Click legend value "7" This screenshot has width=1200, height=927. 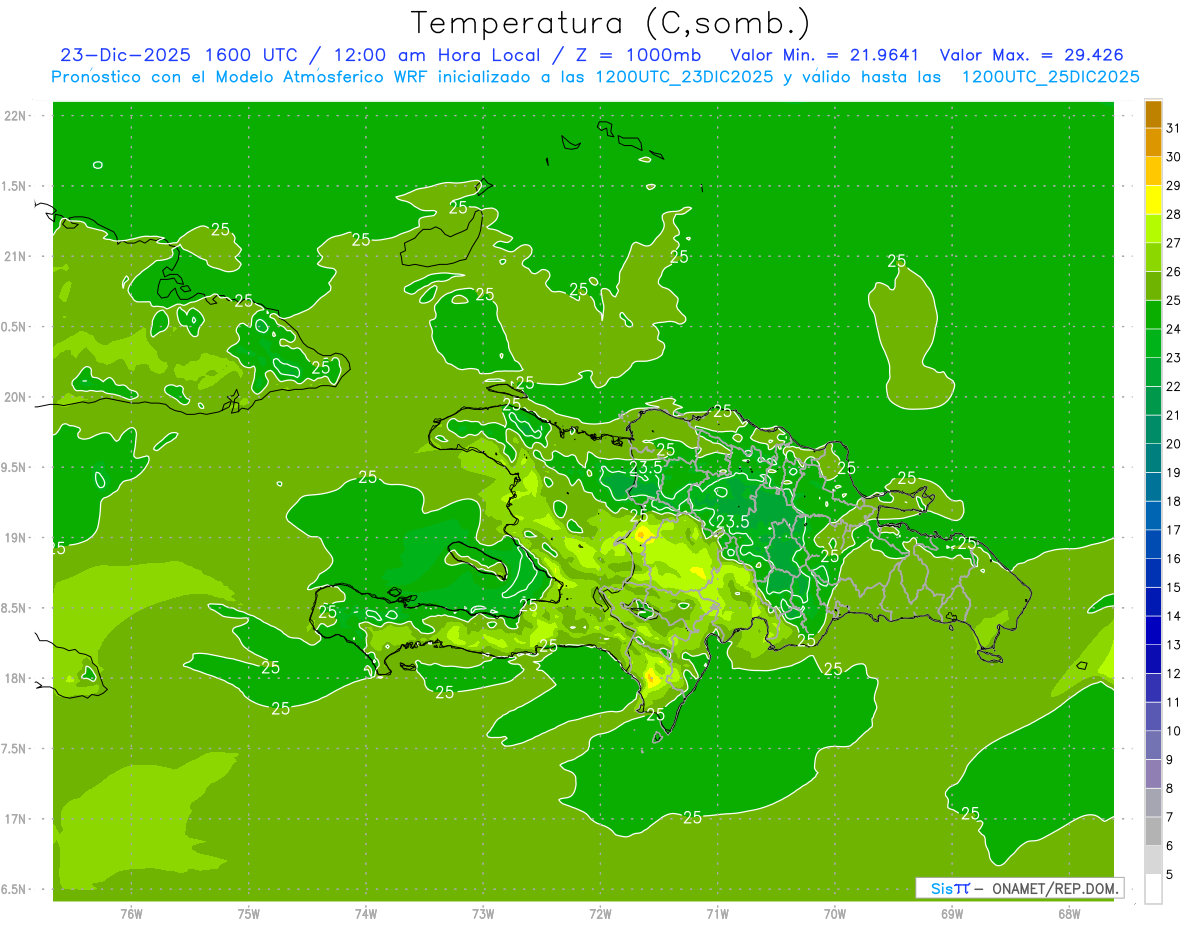pyautogui.click(x=1170, y=817)
